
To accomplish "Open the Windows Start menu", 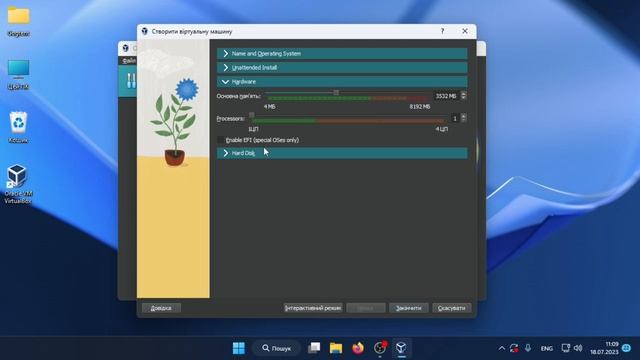I will pos(239,348).
